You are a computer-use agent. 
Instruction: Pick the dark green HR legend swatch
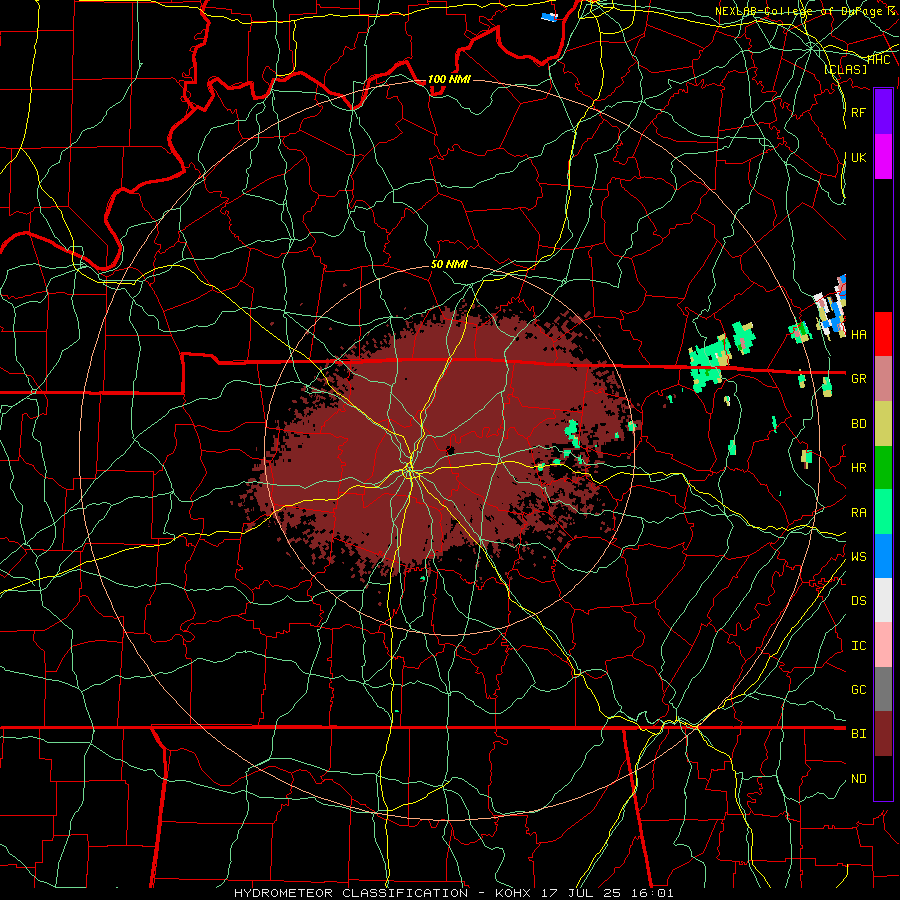(x=883, y=467)
